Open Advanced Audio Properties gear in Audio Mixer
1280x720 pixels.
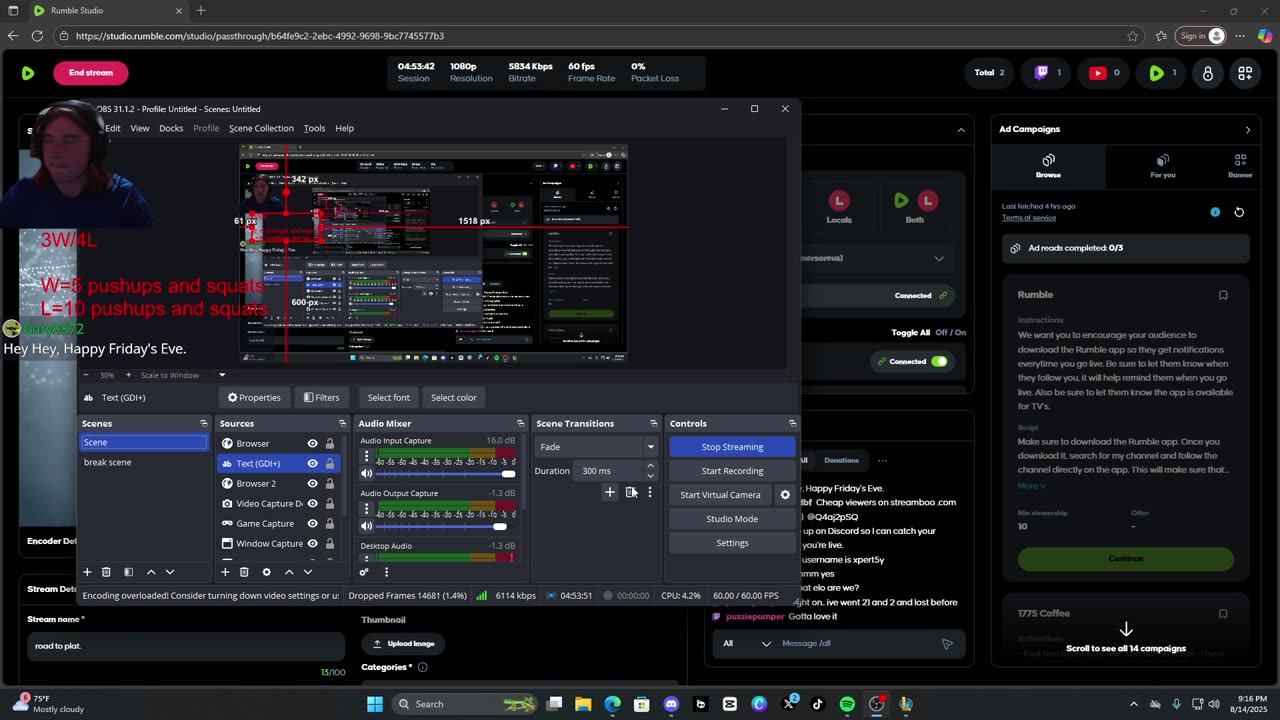(x=364, y=572)
